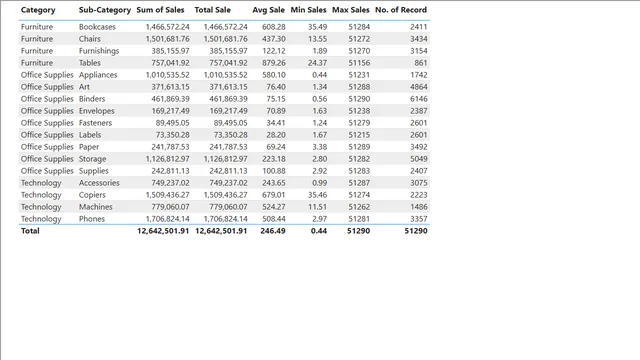Screen dimensions: 640x360
Task: Select the Envelopes sub-category cell
Action: 96,111
